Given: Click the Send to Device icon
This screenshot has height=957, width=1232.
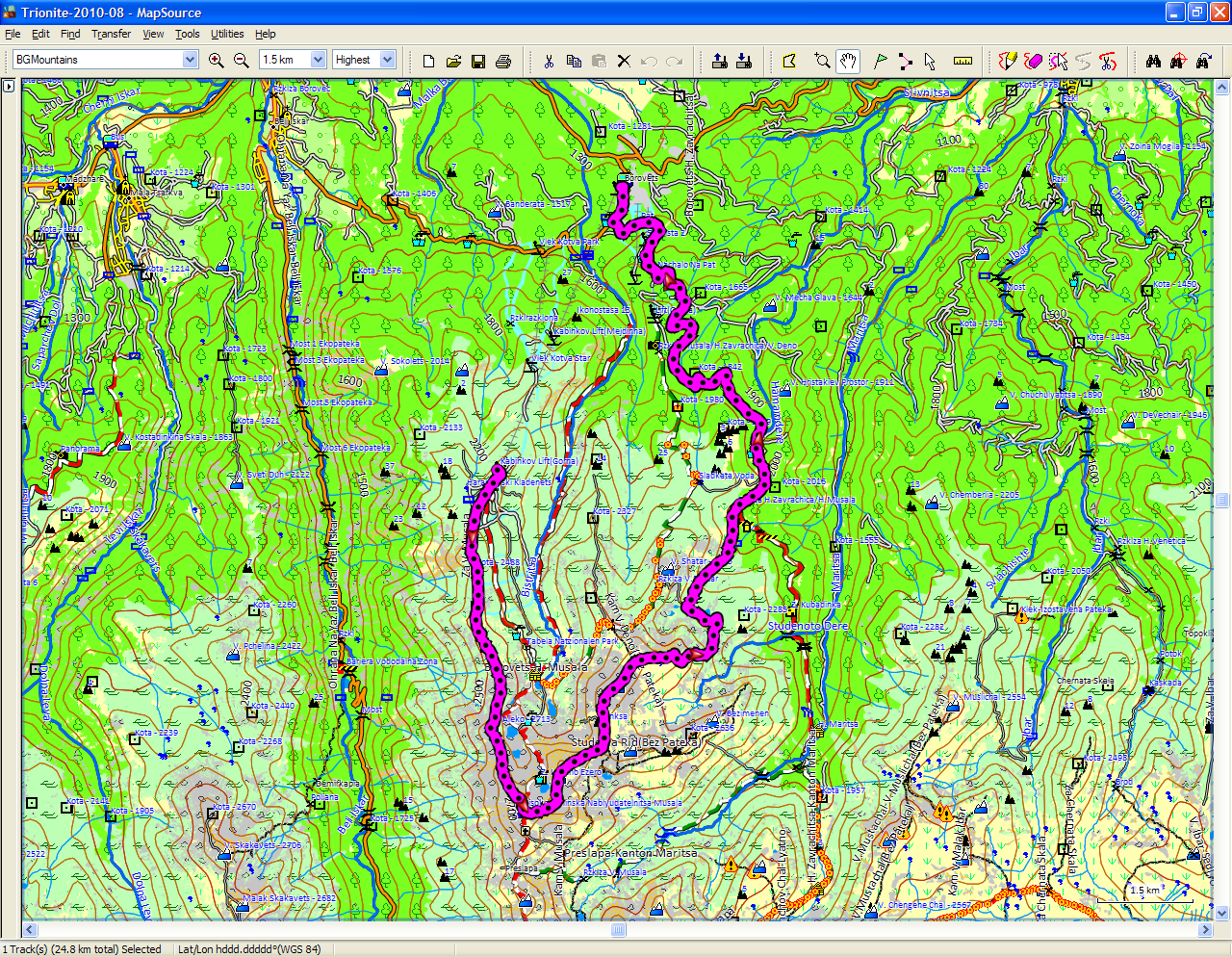Looking at the screenshot, I should click(x=719, y=61).
